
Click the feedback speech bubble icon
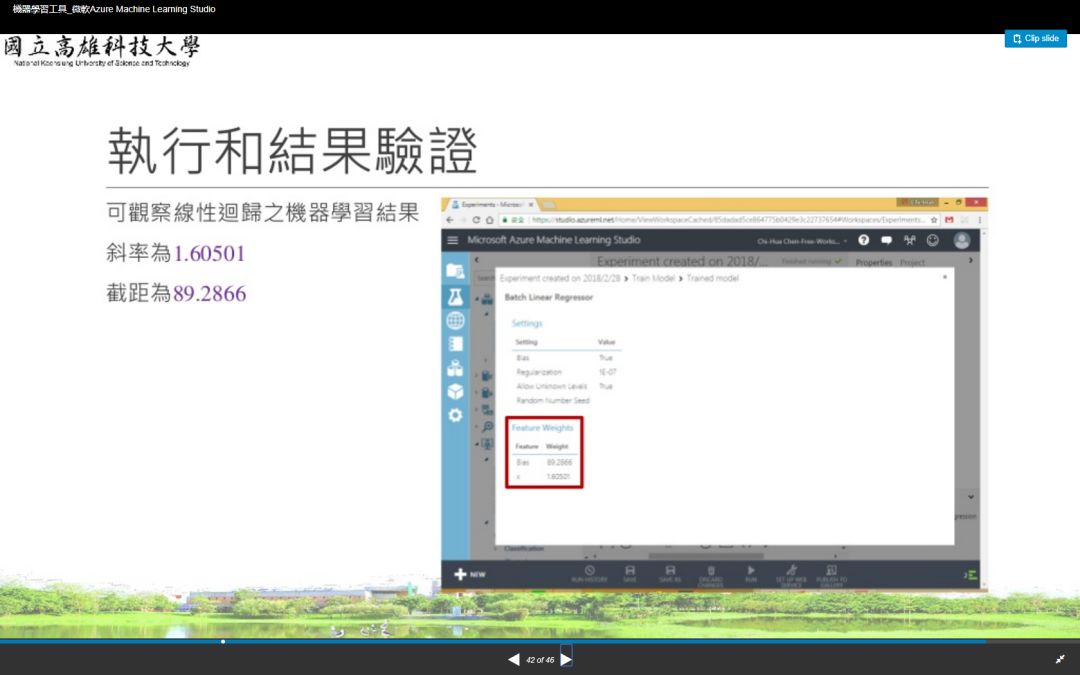pyautogui.click(x=886, y=240)
